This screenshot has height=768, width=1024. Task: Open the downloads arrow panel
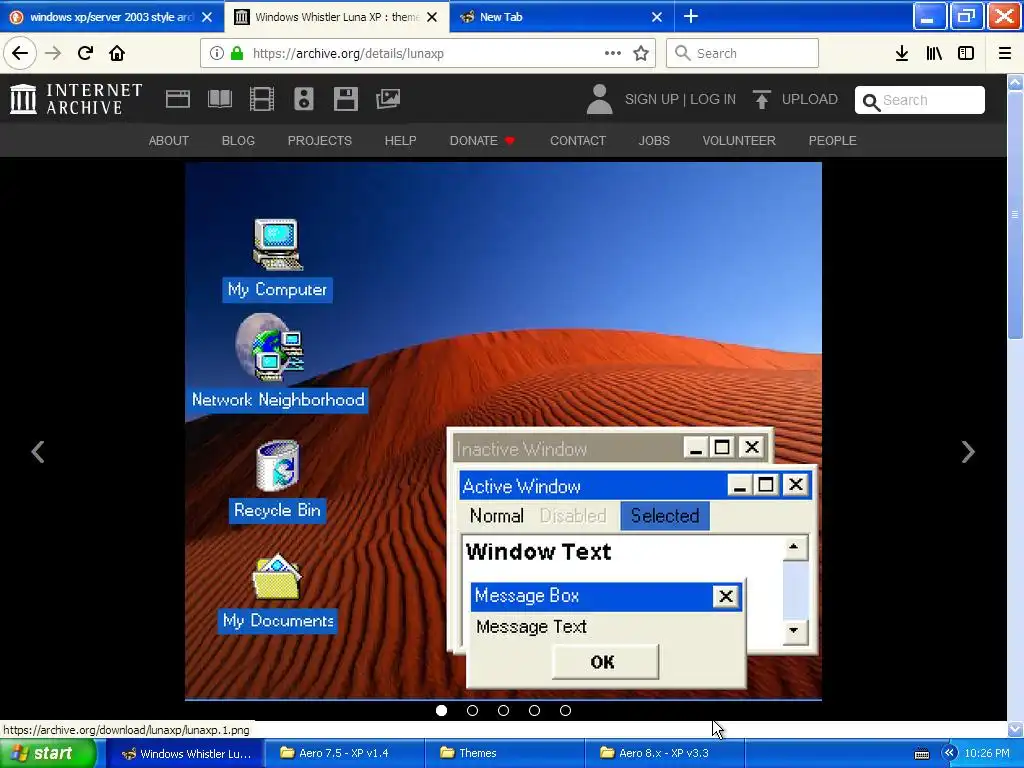[902, 53]
